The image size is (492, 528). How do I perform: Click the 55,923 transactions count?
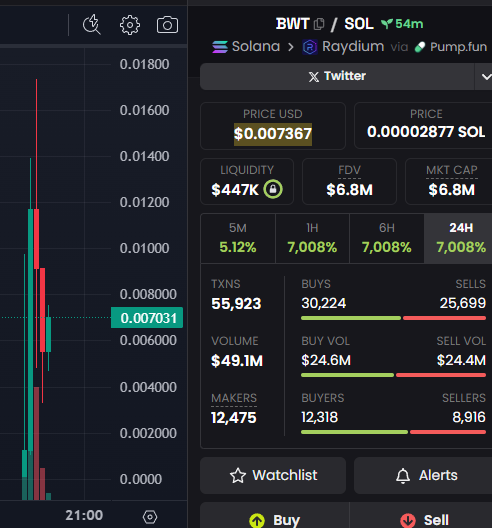pyautogui.click(x=236, y=304)
